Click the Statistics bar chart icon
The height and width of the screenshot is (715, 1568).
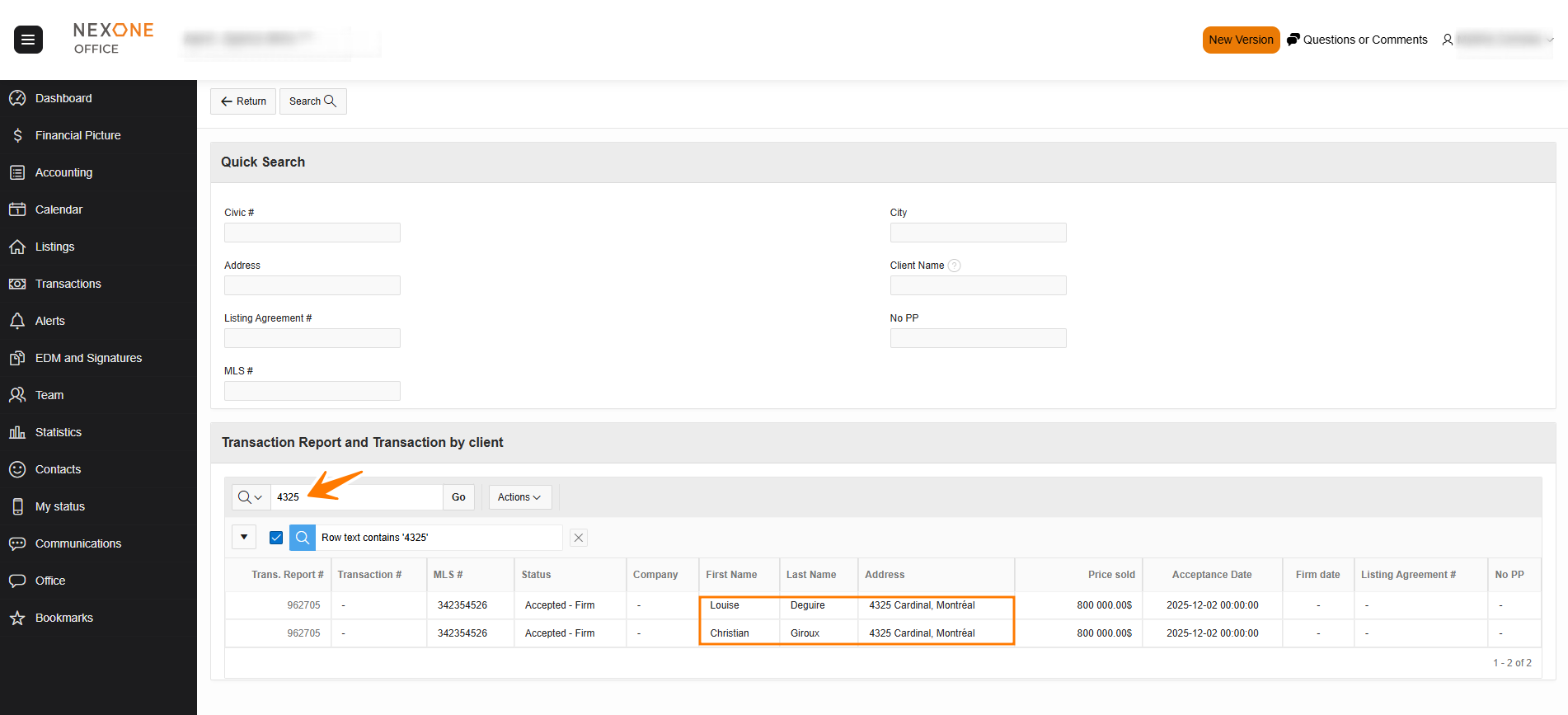point(17,432)
